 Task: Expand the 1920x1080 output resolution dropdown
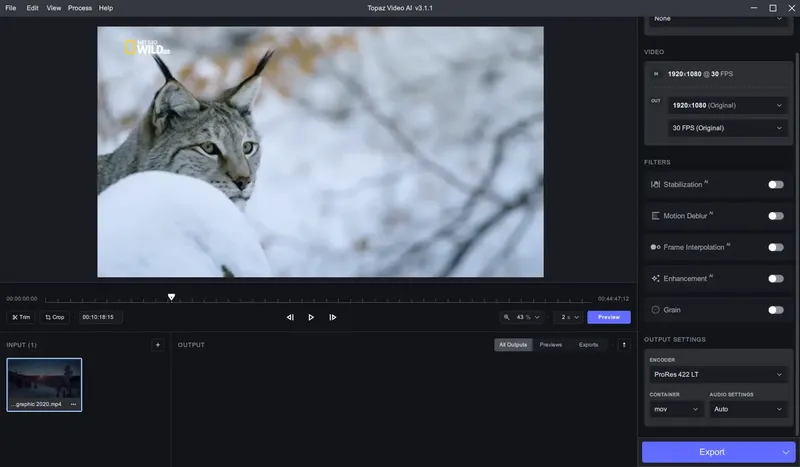[x=727, y=106]
